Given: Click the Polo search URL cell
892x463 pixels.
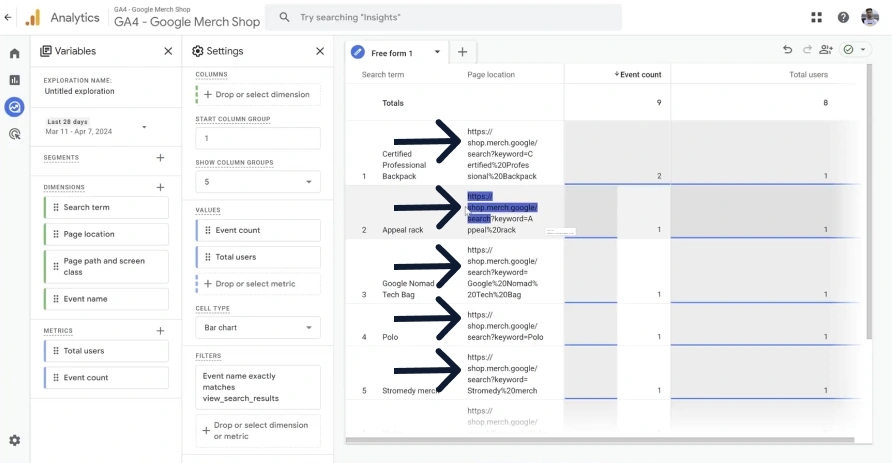Looking at the screenshot, I should [505, 326].
